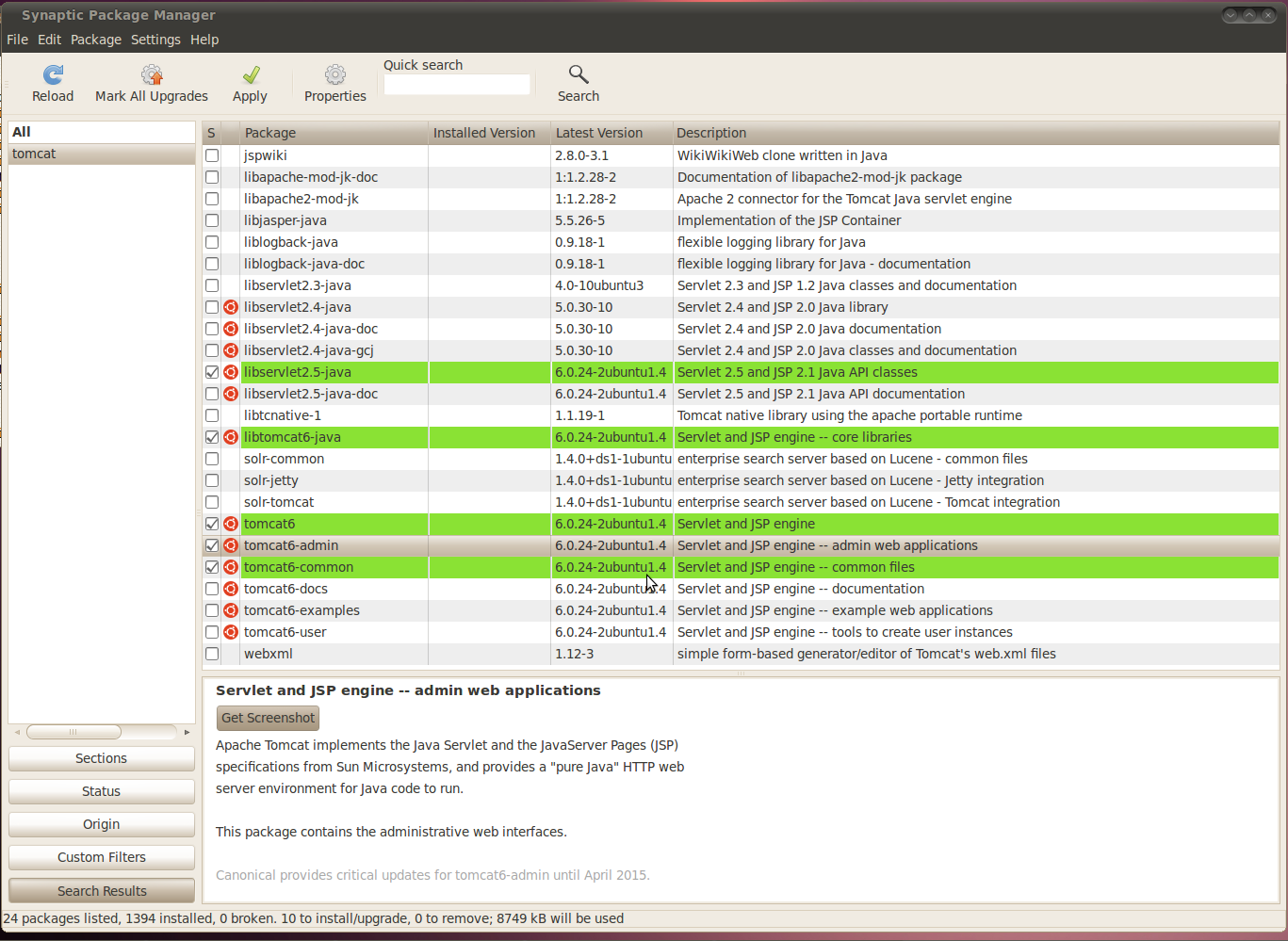
Task: Click the Ubuntu support icon for libservlet2.4-java-gcj
Action: pyautogui.click(x=231, y=350)
